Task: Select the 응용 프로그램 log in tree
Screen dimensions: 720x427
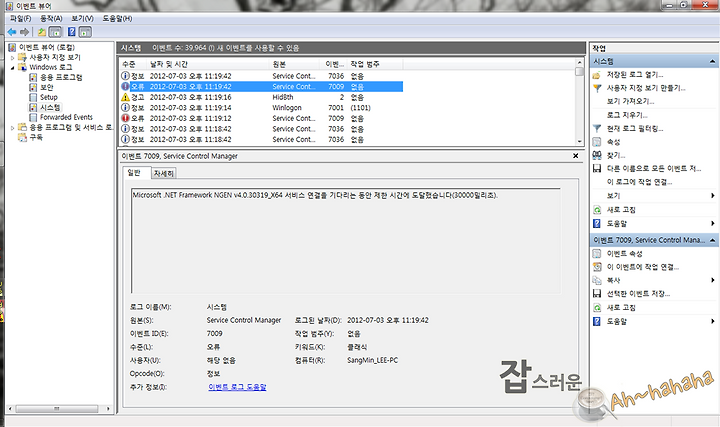Action: point(56,77)
